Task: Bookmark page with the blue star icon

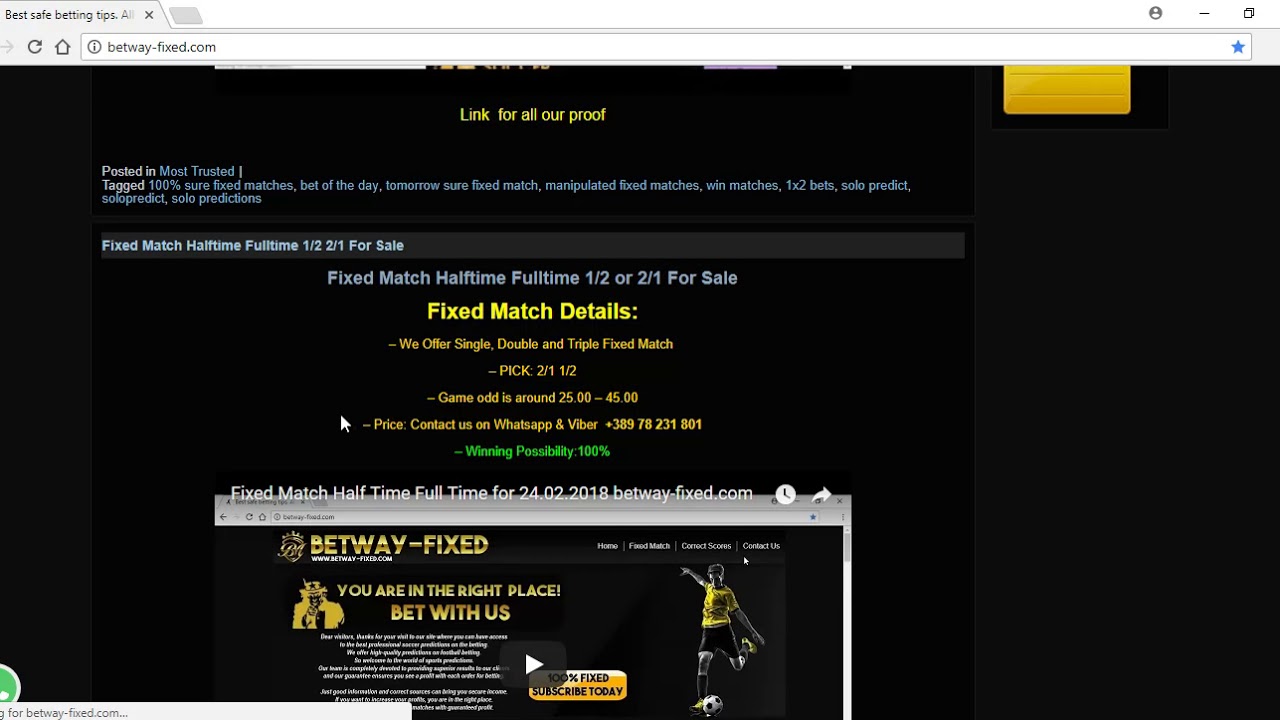Action: 1238,47
